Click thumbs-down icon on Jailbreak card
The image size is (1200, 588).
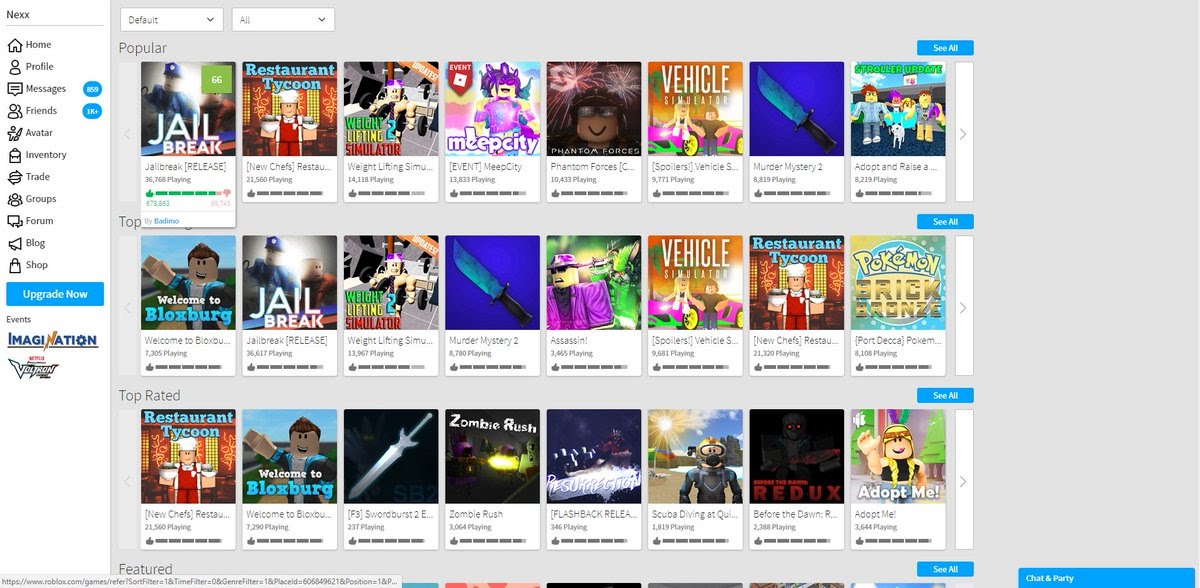(x=227, y=193)
